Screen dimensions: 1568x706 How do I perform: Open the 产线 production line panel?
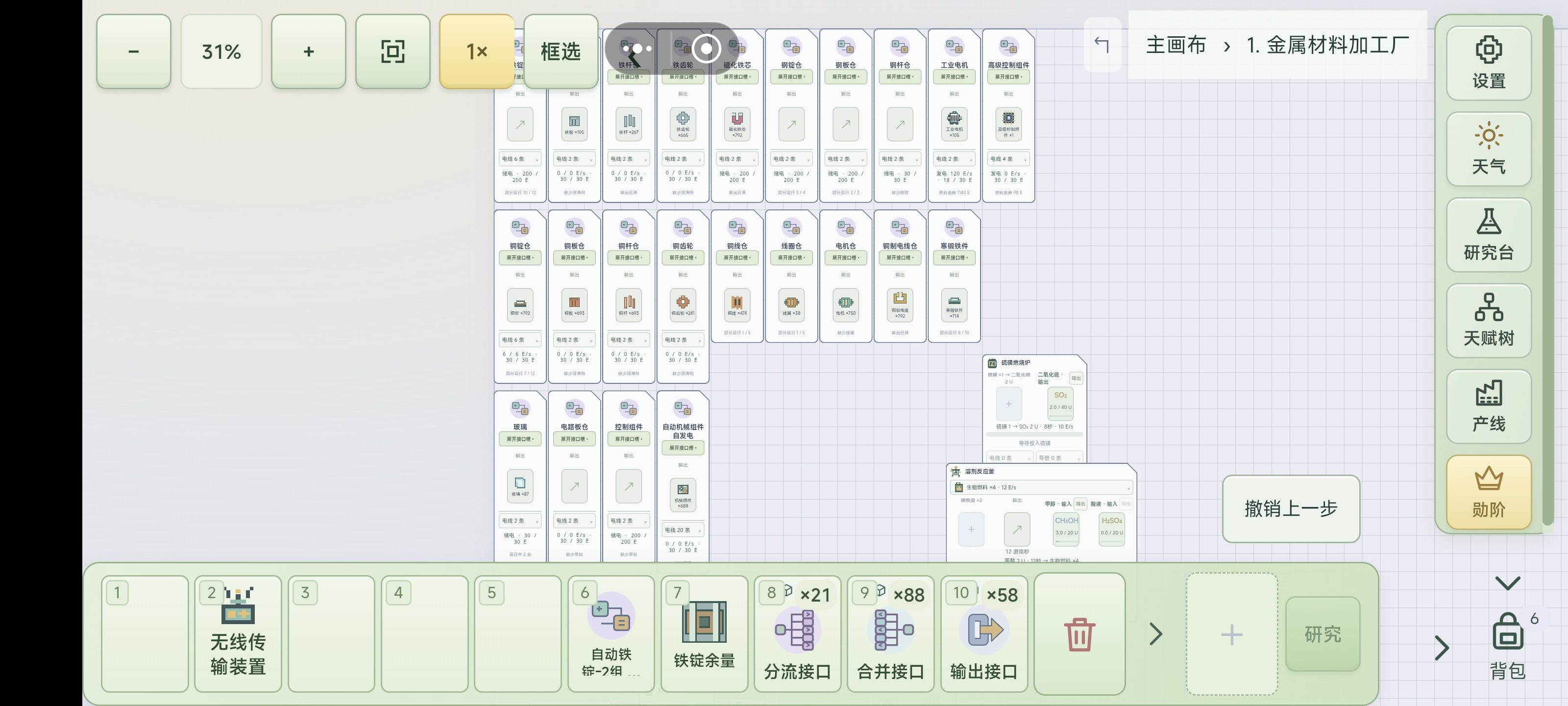(x=1488, y=406)
